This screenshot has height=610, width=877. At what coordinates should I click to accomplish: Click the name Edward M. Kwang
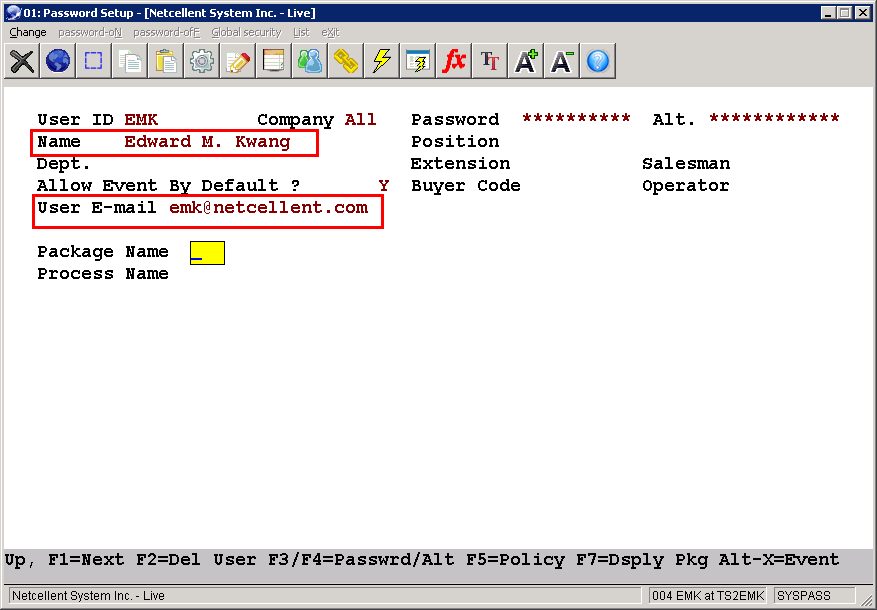tap(207, 141)
